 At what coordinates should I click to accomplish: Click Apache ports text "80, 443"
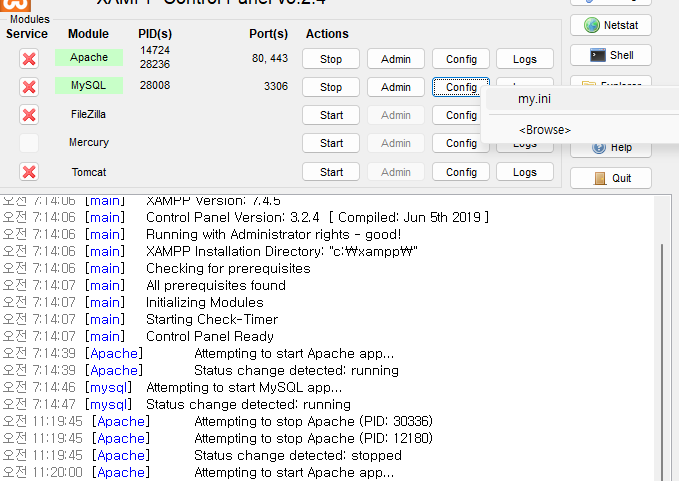point(270,58)
